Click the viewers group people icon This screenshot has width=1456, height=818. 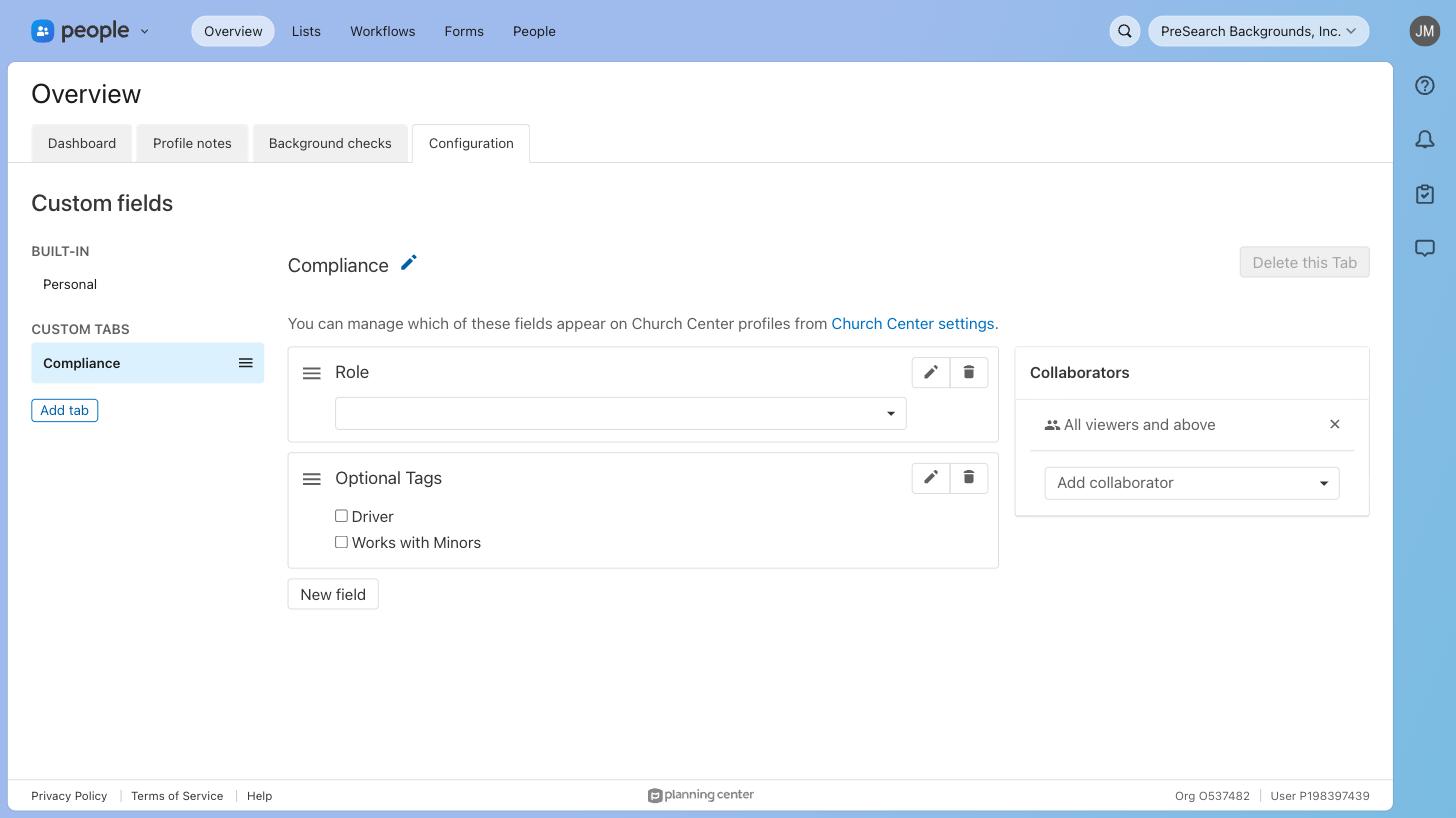(1052, 425)
